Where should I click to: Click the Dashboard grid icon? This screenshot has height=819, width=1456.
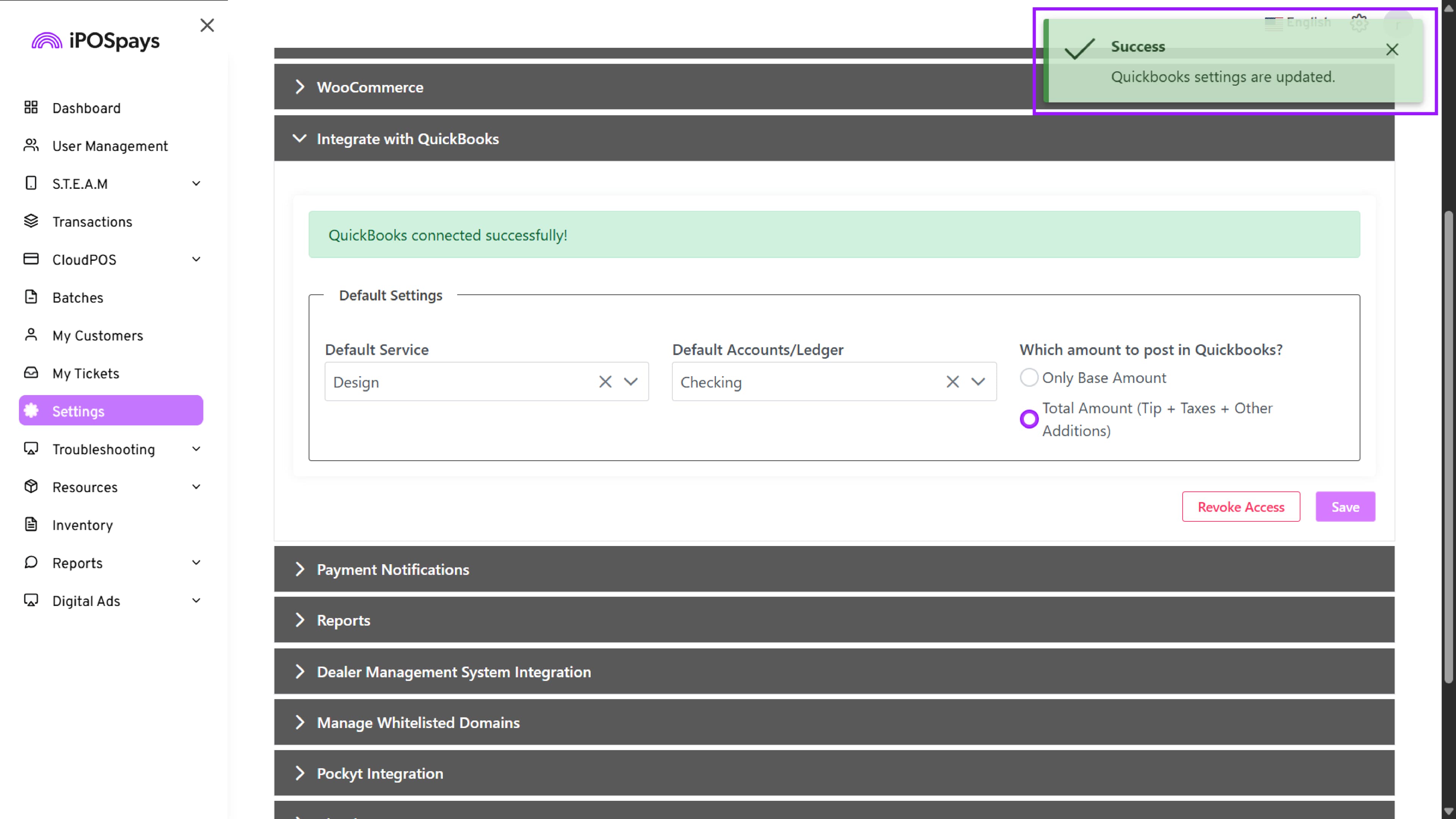tap(31, 107)
